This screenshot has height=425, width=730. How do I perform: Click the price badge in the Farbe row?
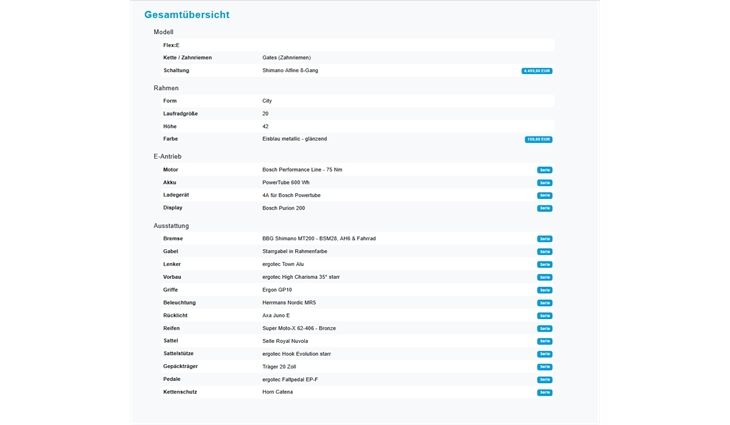[538, 139]
